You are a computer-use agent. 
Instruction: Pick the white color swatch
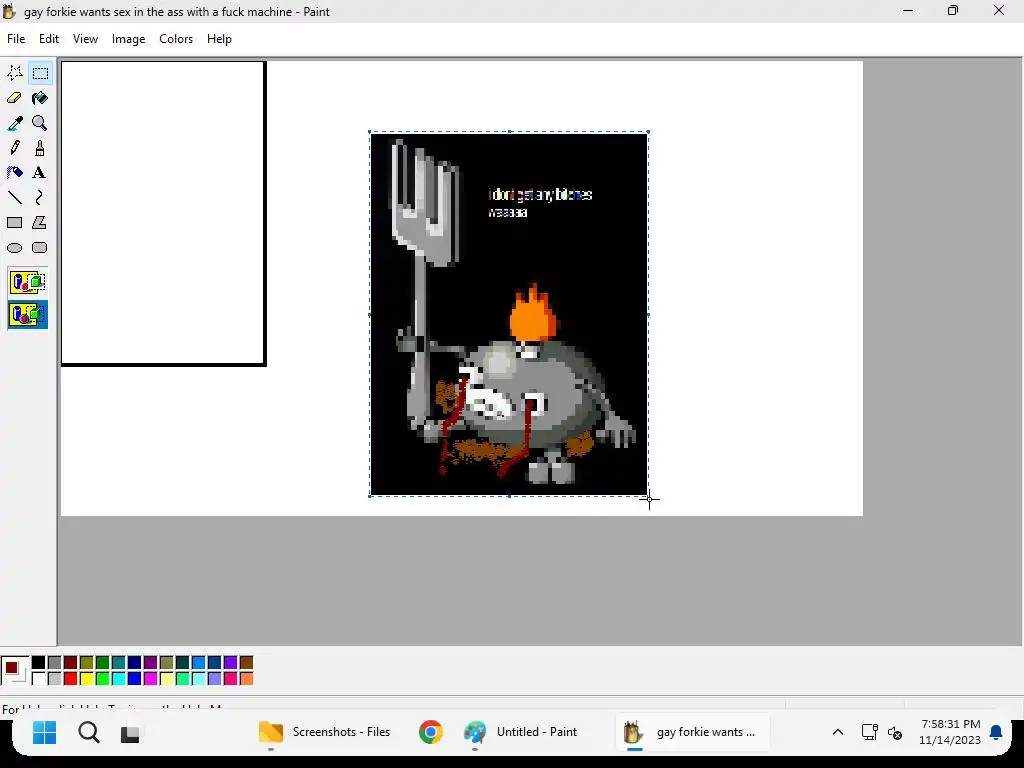click(x=39, y=679)
